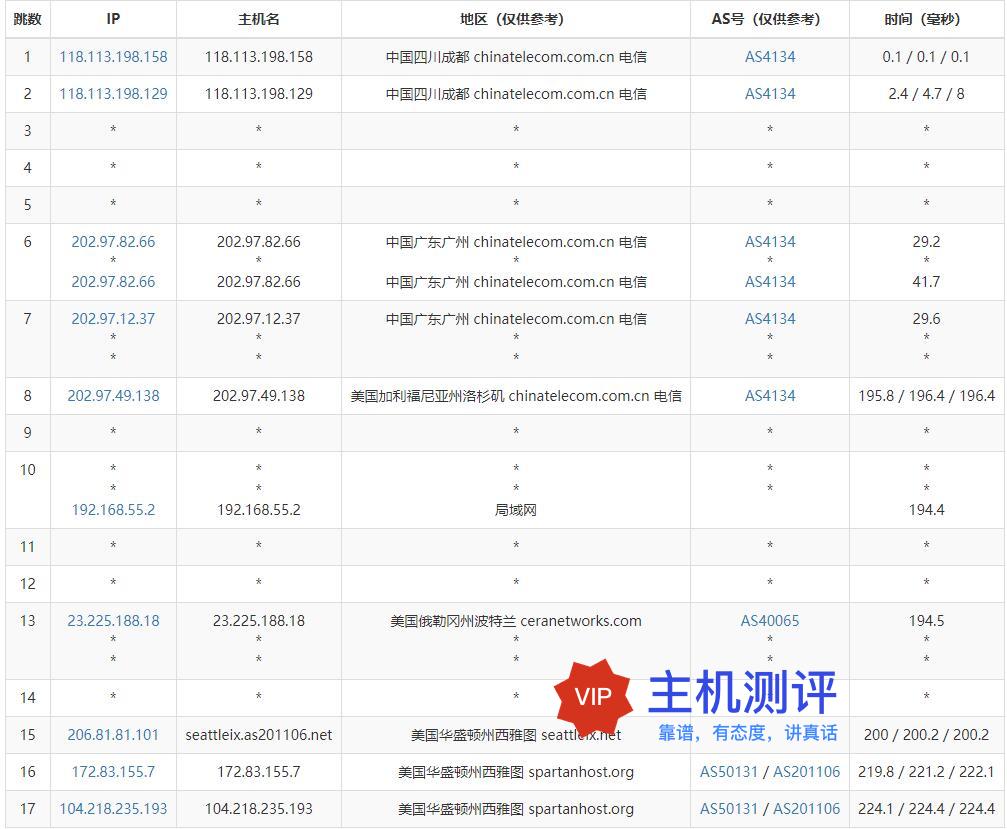Select the hop 17 location 美国华盛顿州西雅图 spartanhost.org
Viewport: 1007px width, 829px height.
click(x=516, y=808)
